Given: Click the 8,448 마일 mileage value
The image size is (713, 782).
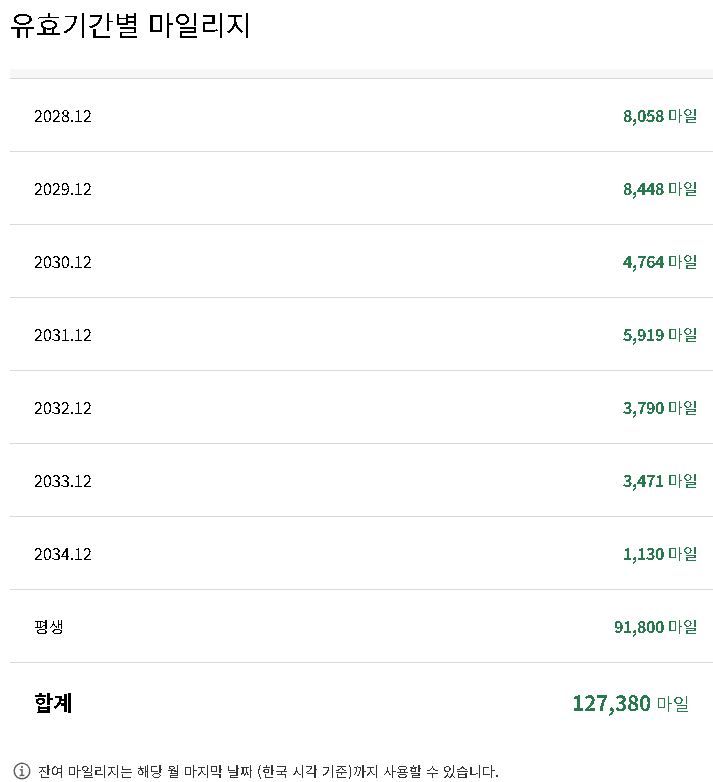Looking at the screenshot, I should click(x=659, y=189).
